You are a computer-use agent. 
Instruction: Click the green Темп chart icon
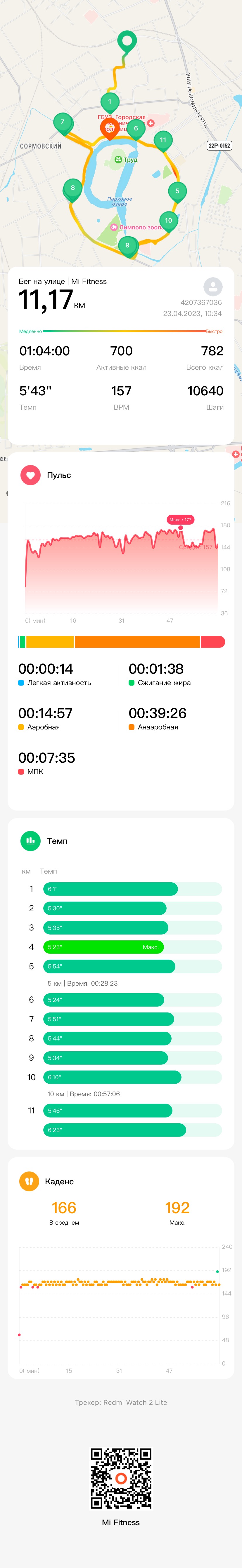30,841
